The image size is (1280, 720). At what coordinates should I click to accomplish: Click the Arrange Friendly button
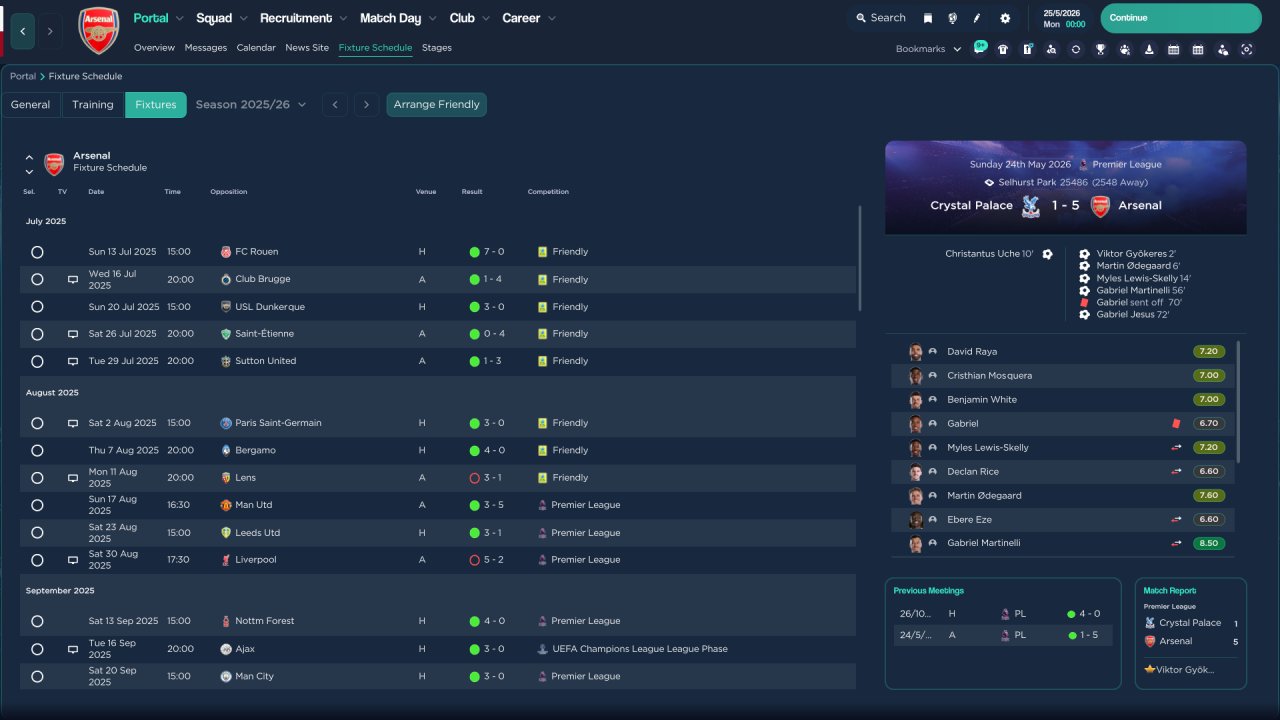click(437, 105)
